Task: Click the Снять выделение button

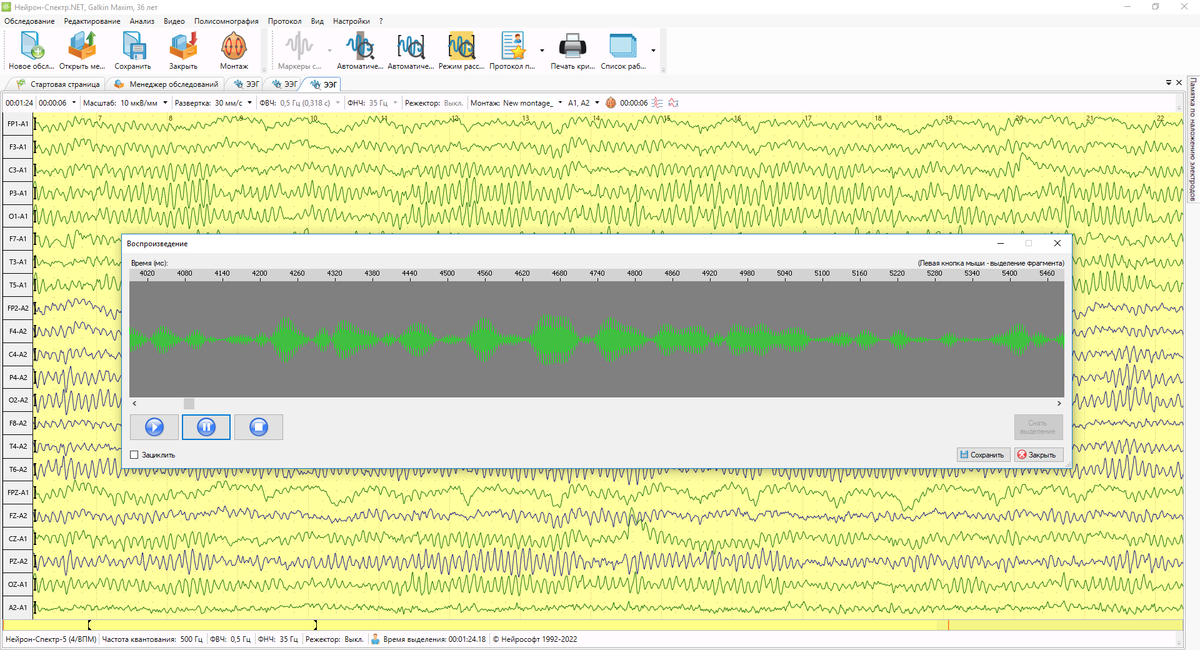Action: (1039, 427)
